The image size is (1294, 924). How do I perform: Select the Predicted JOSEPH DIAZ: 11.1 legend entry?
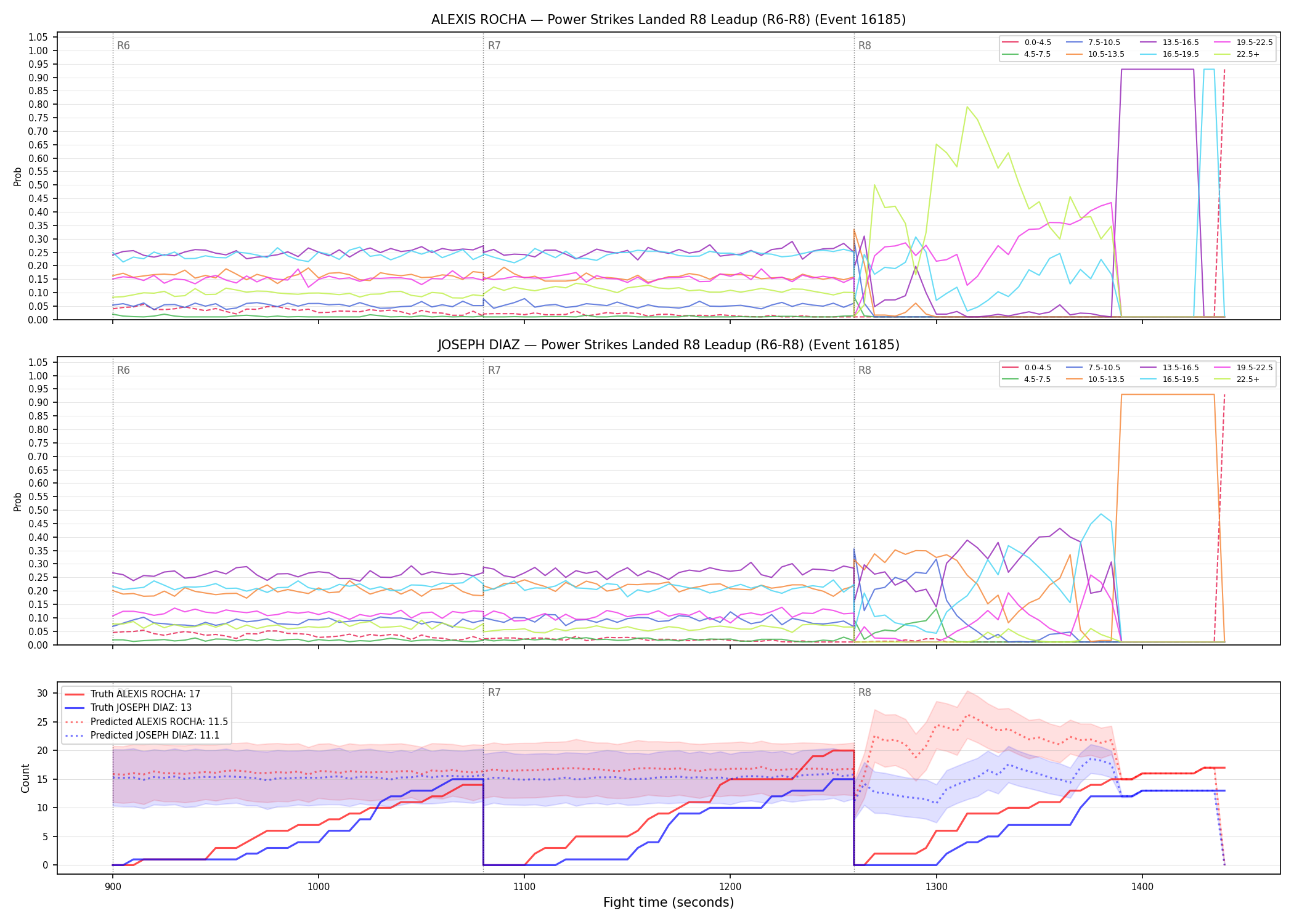[x=142, y=735]
